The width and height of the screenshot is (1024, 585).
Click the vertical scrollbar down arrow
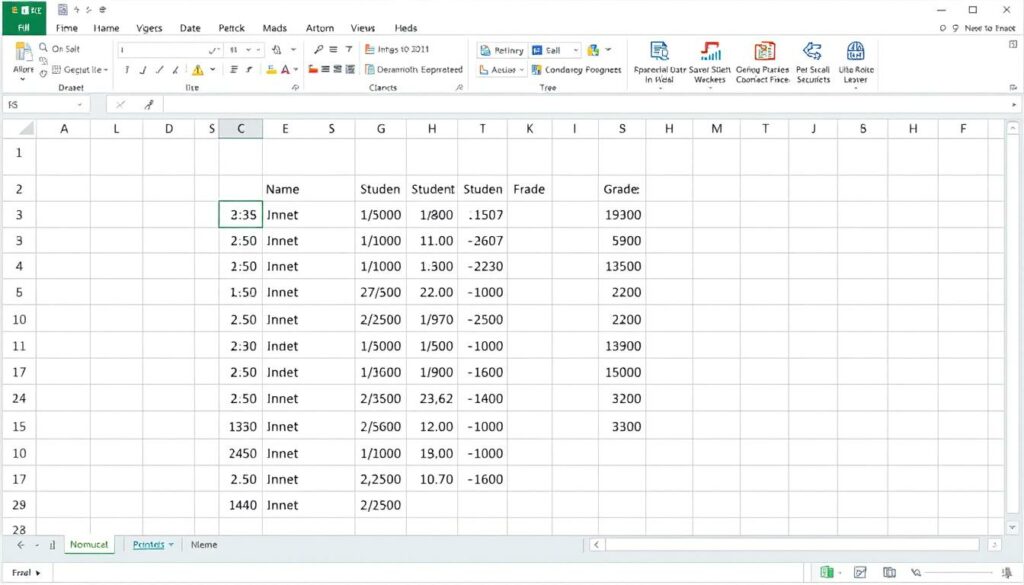(1012, 527)
